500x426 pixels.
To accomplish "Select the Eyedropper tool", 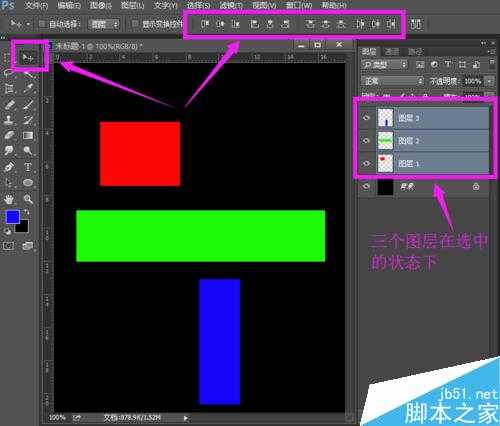I will (28, 89).
